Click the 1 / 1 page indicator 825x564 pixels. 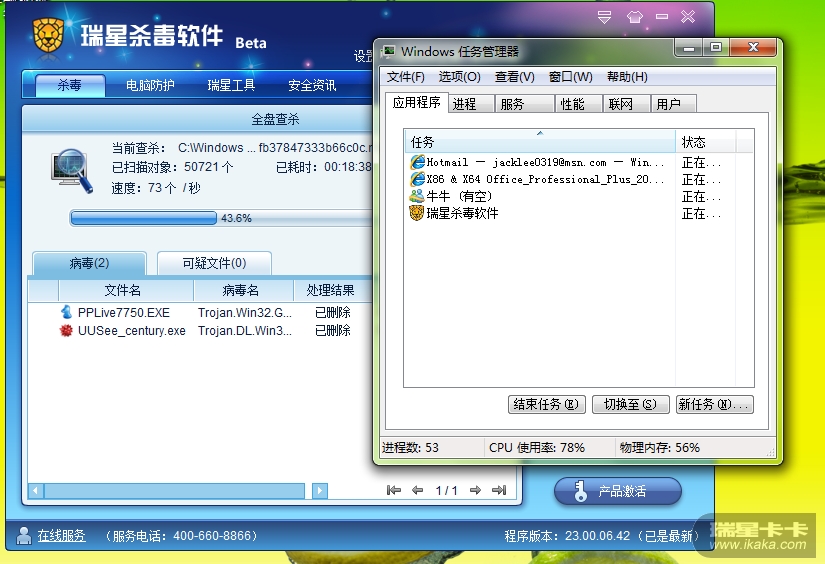click(x=446, y=490)
